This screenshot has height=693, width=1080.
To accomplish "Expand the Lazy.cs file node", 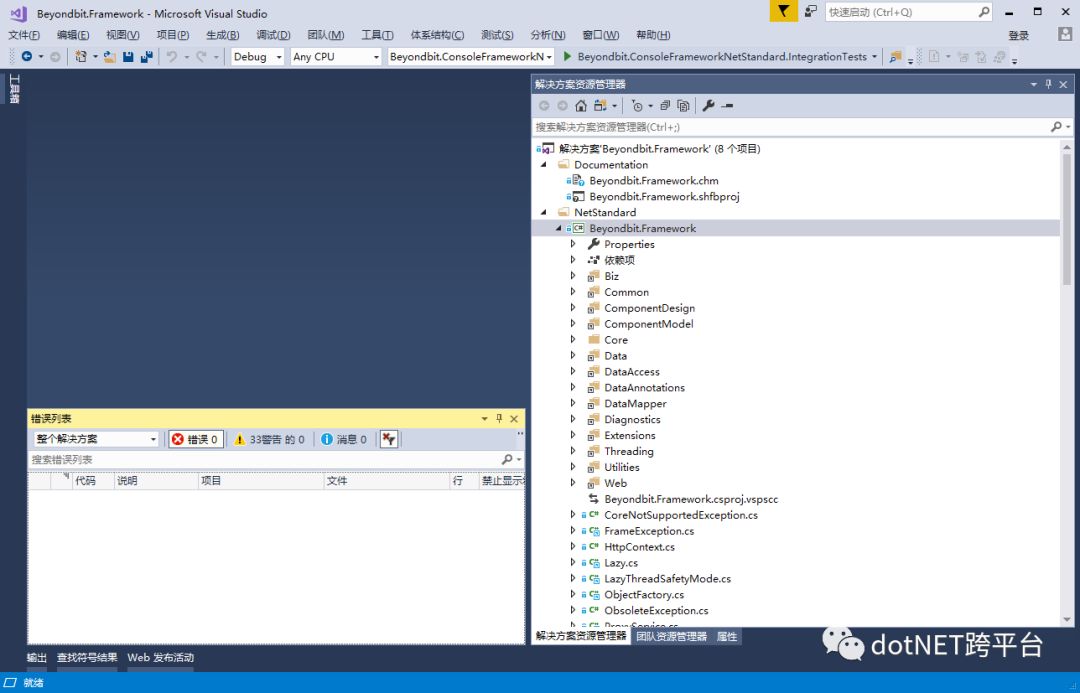I will click(x=573, y=563).
